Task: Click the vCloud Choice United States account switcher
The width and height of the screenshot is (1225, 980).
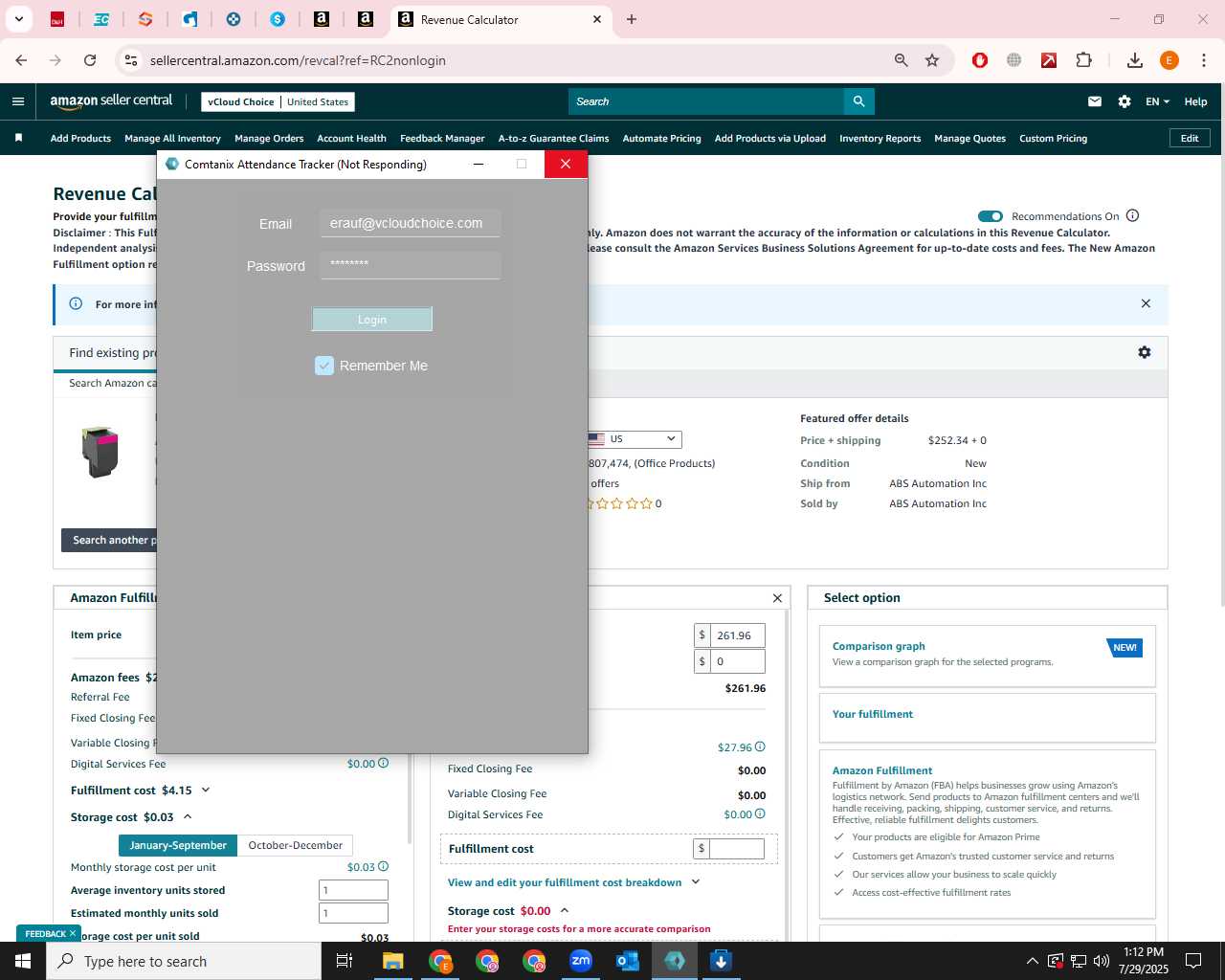Action: coord(278,101)
